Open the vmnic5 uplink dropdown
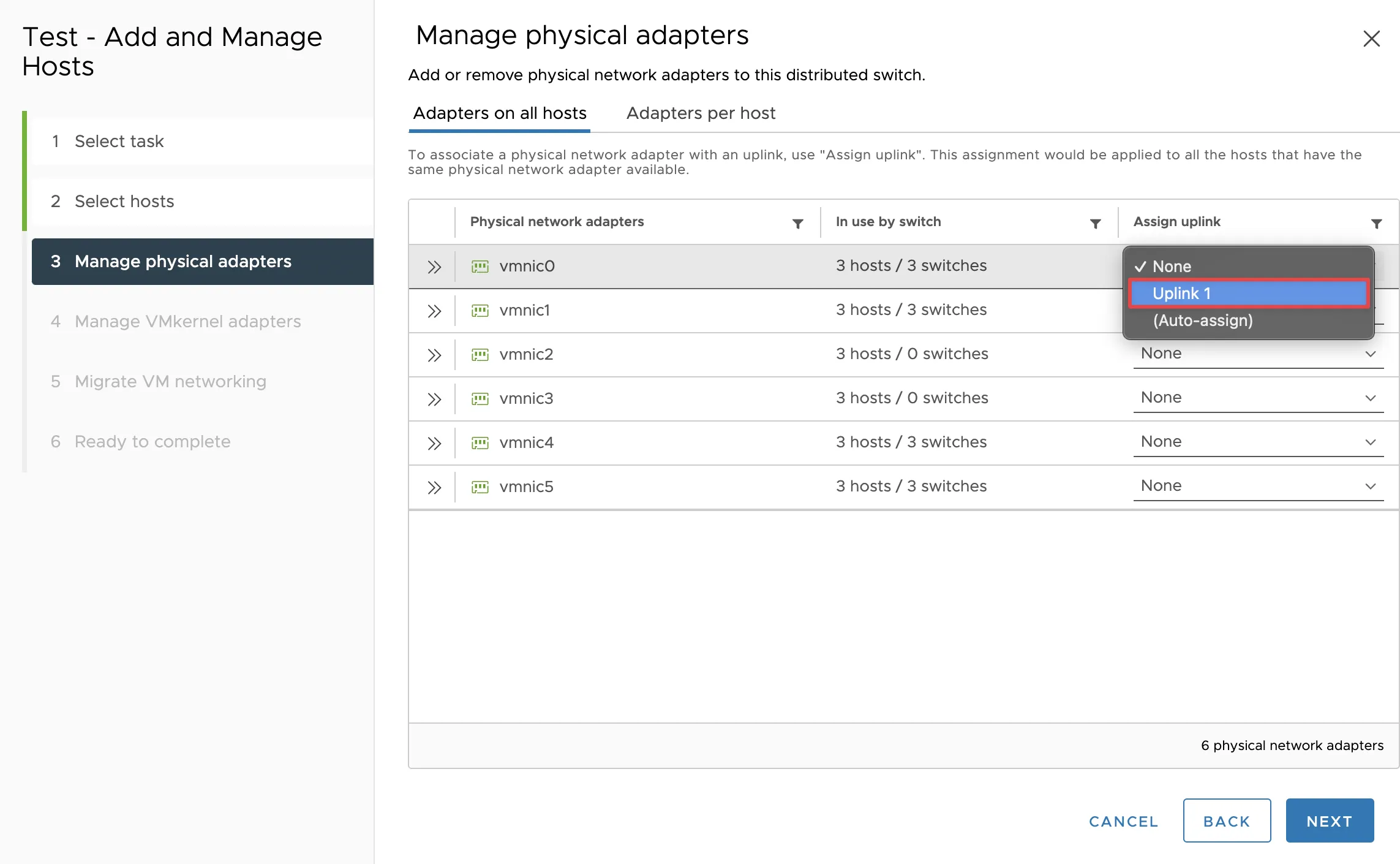 [1257, 486]
